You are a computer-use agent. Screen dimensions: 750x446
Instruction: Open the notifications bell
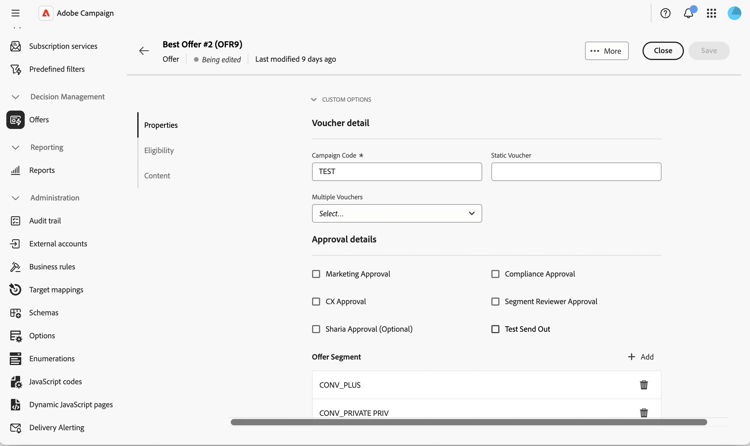point(688,13)
